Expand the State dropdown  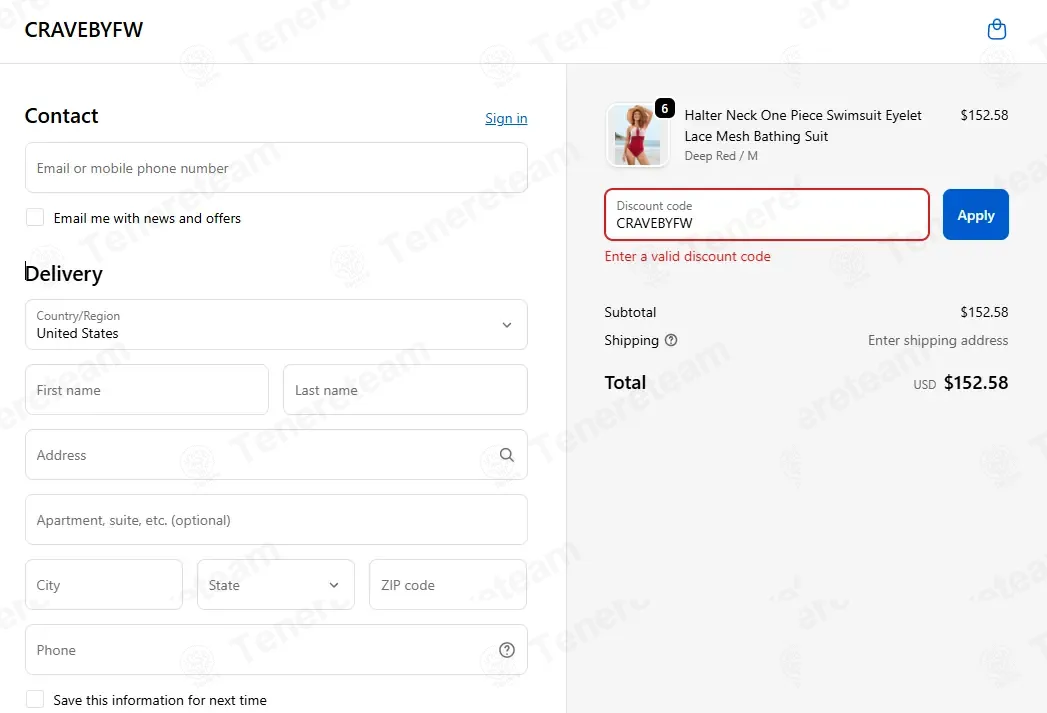[276, 585]
